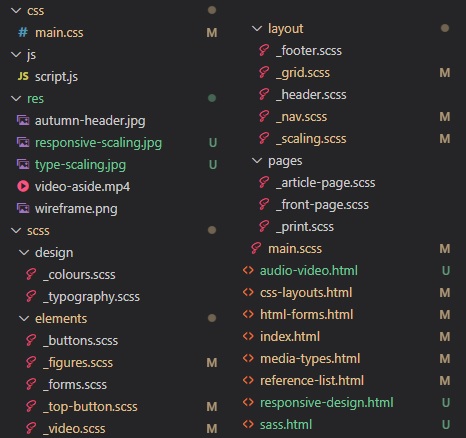The width and height of the screenshot is (466, 438).
Task: Click the JS icon beside script.js
Action: (23, 77)
